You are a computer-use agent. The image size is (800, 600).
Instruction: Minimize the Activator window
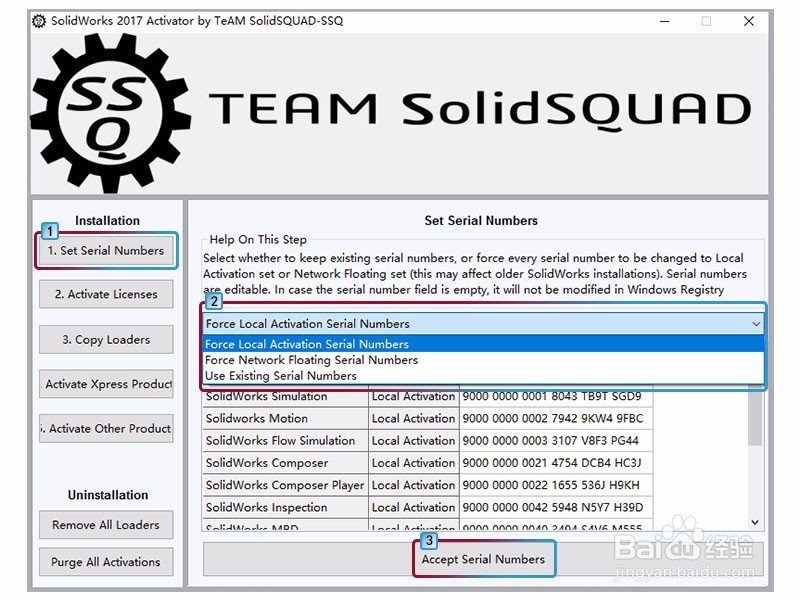point(664,21)
